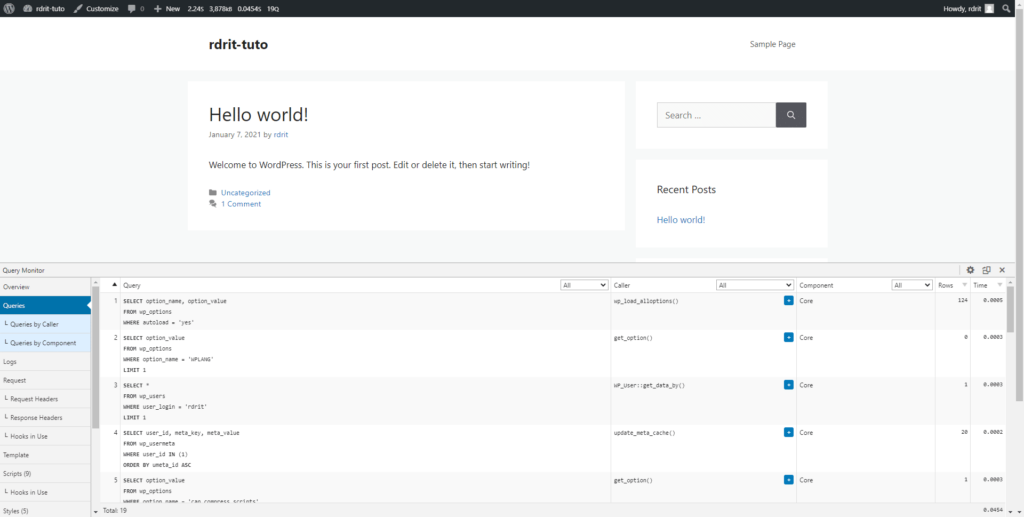The image size is (1024, 517).
Task: Expand call stack for WP_User::get_data_by() caller
Action: tap(788, 385)
